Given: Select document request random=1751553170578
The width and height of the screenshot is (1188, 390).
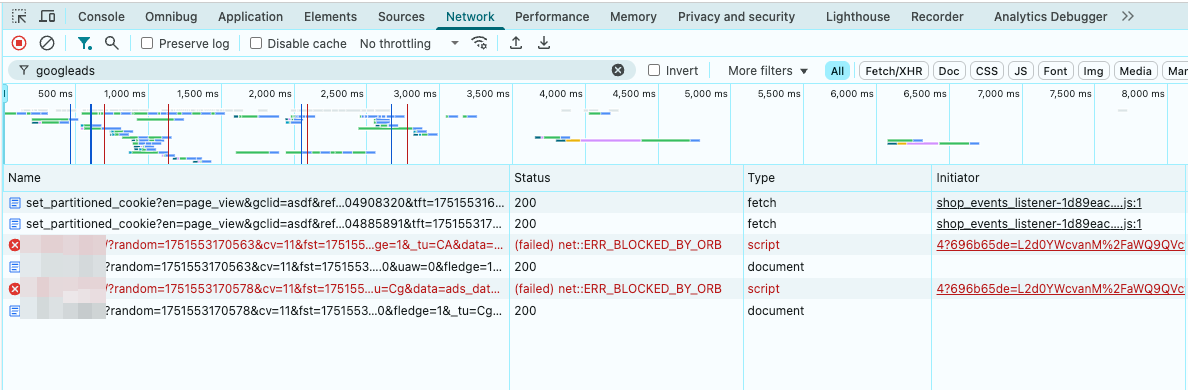Looking at the screenshot, I should click(303, 310).
